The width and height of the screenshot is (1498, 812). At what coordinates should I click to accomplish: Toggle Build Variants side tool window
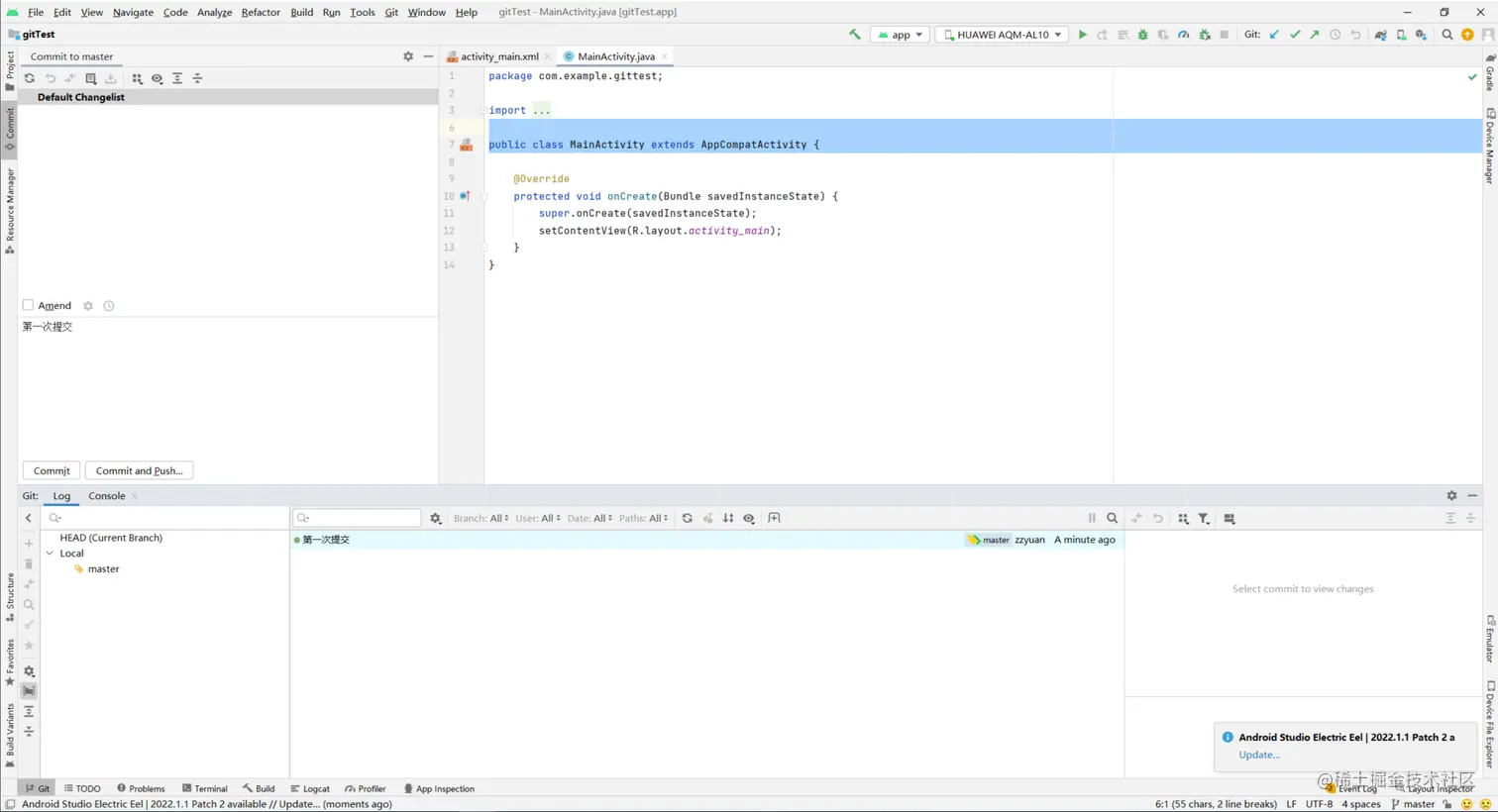pos(10,735)
